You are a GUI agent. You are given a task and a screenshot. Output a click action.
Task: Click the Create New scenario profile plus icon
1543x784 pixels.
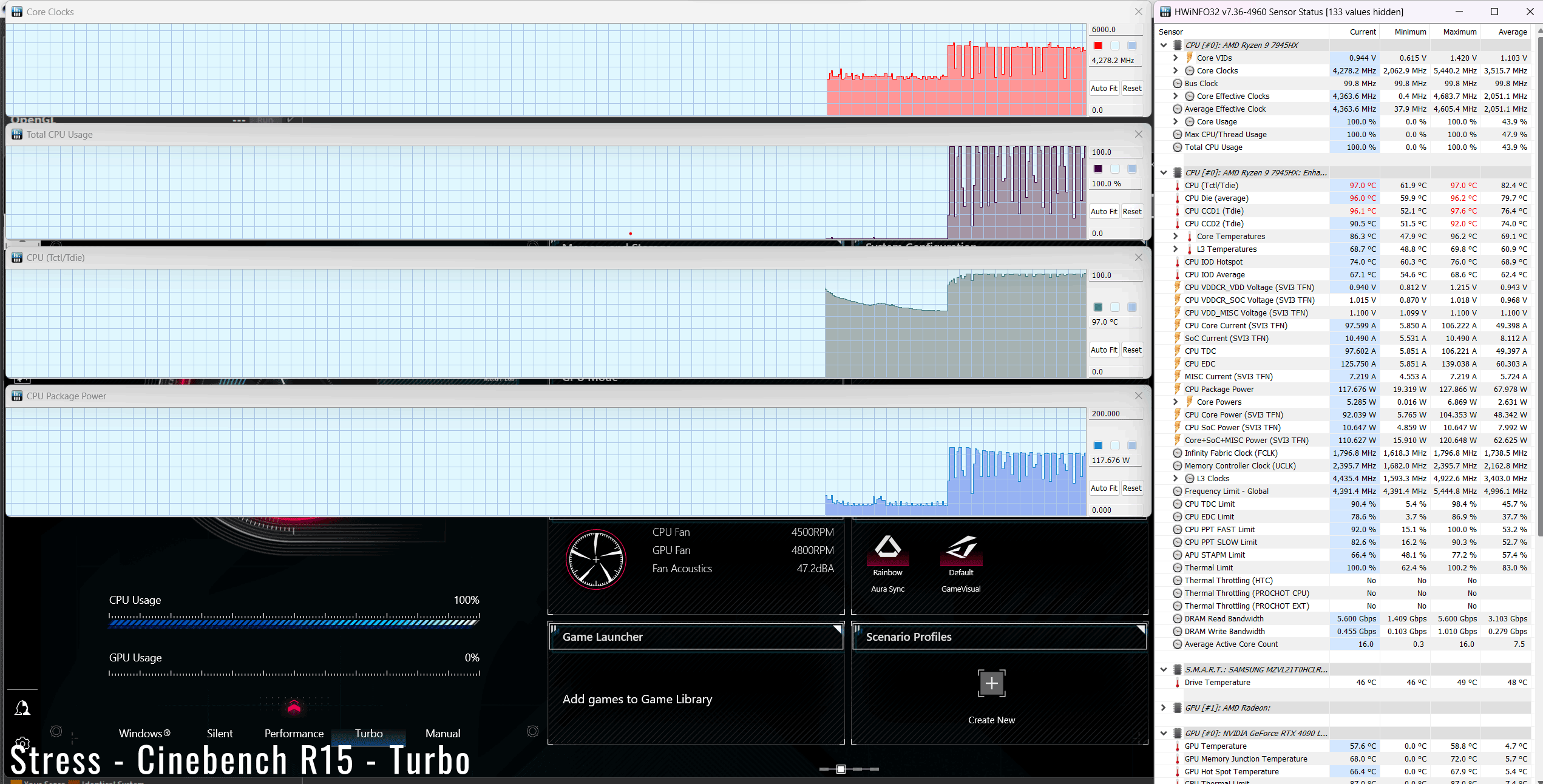[991, 684]
